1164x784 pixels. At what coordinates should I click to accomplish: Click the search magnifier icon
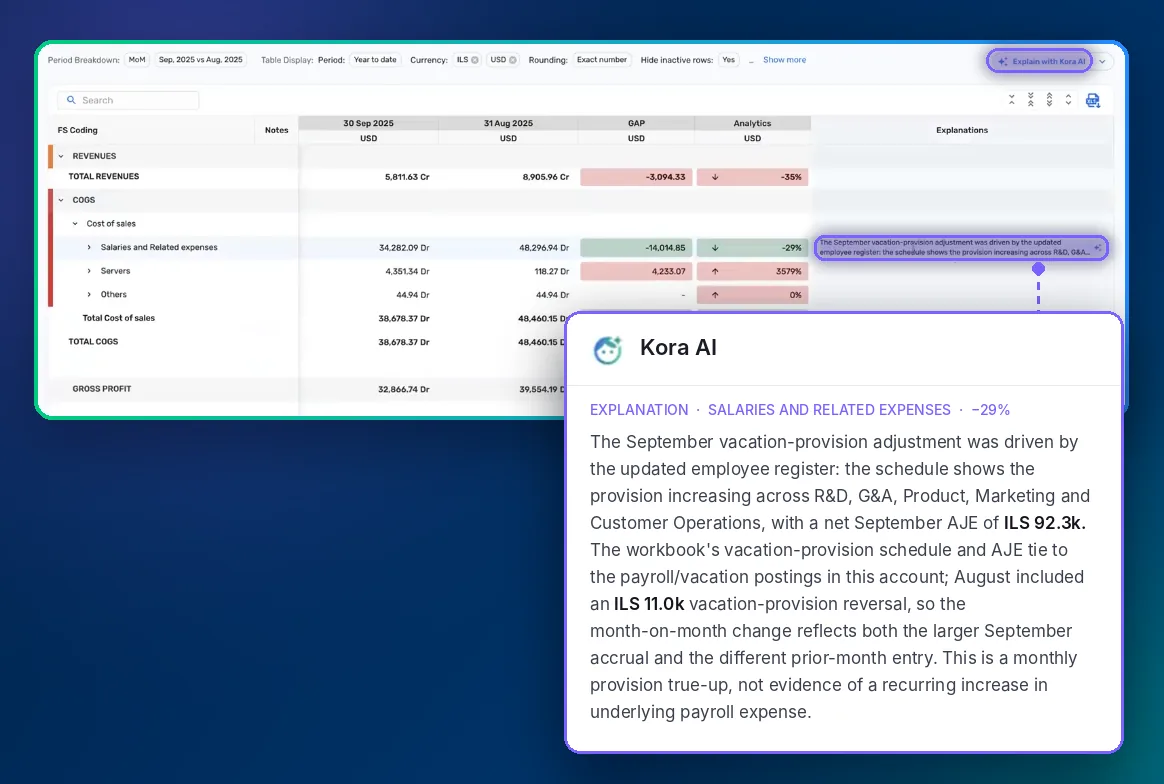coord(71,100)
